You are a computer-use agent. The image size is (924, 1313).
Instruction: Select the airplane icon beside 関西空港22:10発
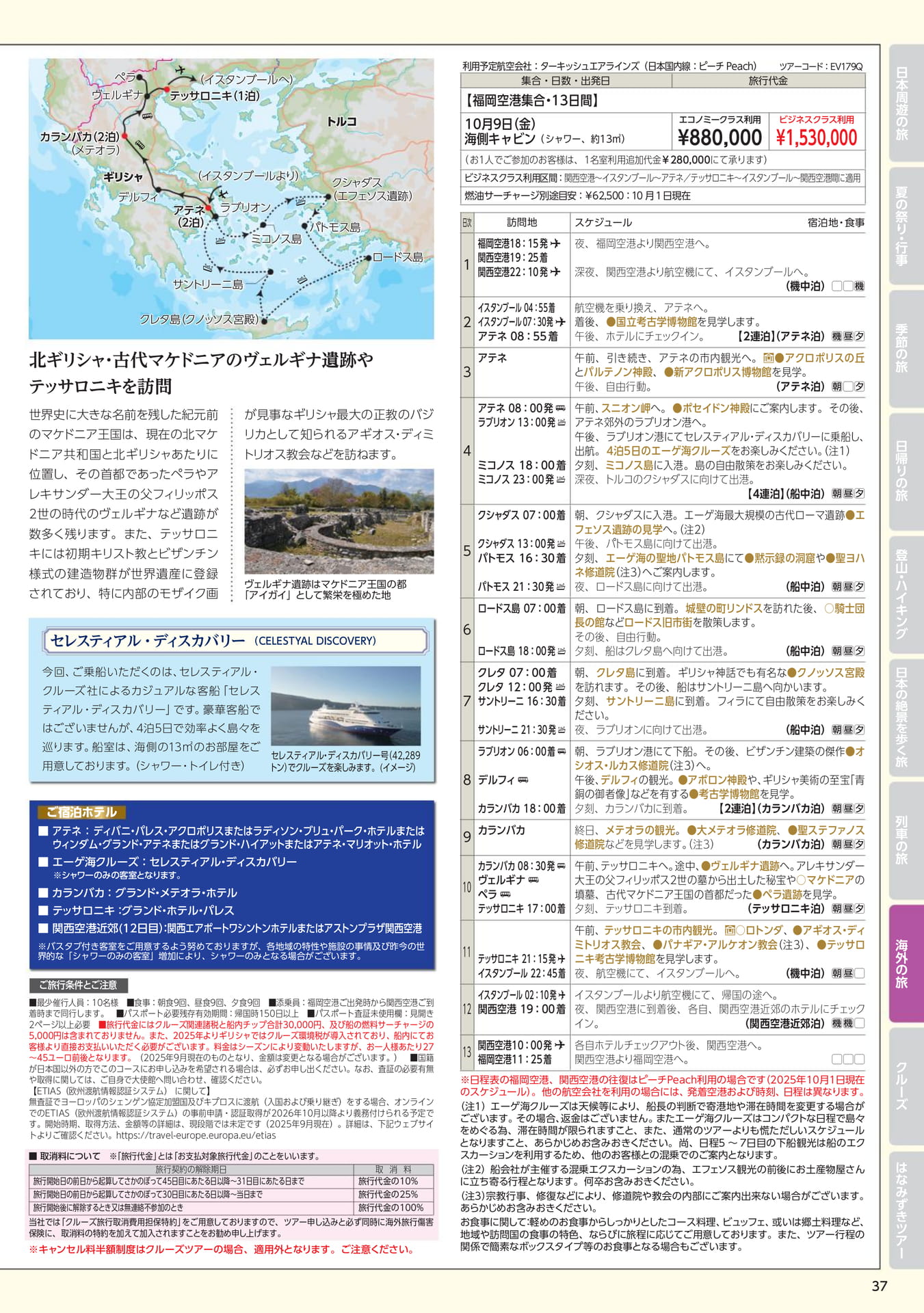coord(555,272)
